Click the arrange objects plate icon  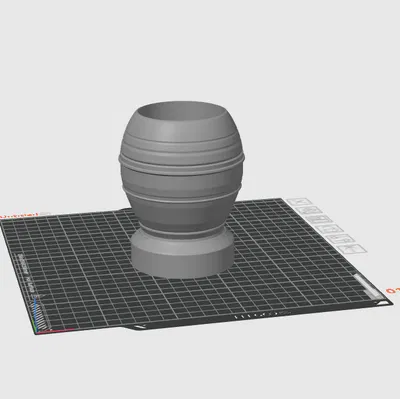pos(320,220)
